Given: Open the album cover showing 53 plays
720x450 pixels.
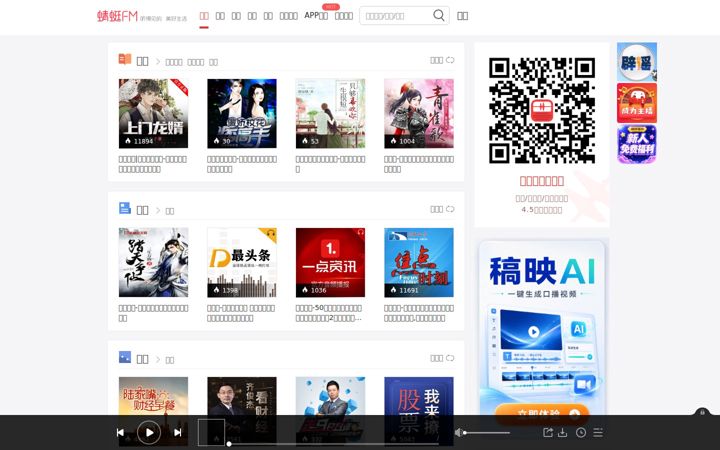Looking at the screenshot, I should [x=331, y=113].
